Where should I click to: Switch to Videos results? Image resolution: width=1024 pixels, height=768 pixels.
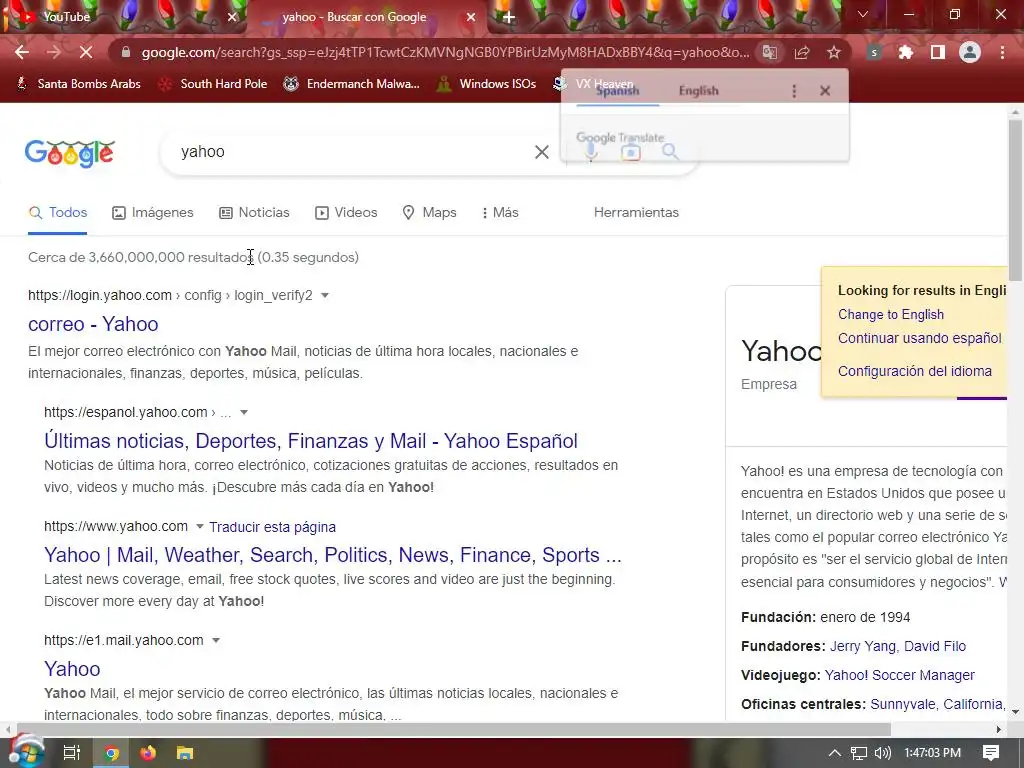click(346, 212)
